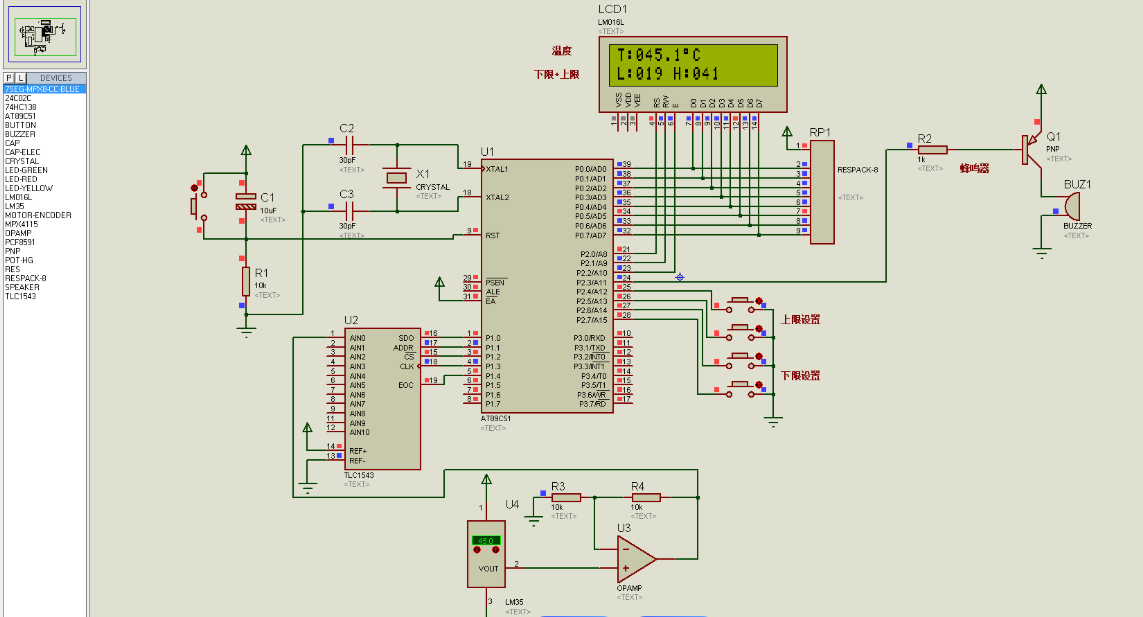Click the reset push button beside C1

[197, 205]
